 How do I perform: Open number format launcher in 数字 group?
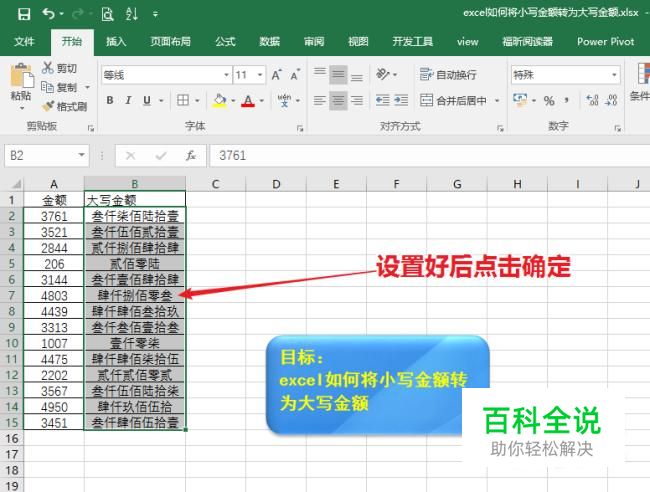(617, 128)
